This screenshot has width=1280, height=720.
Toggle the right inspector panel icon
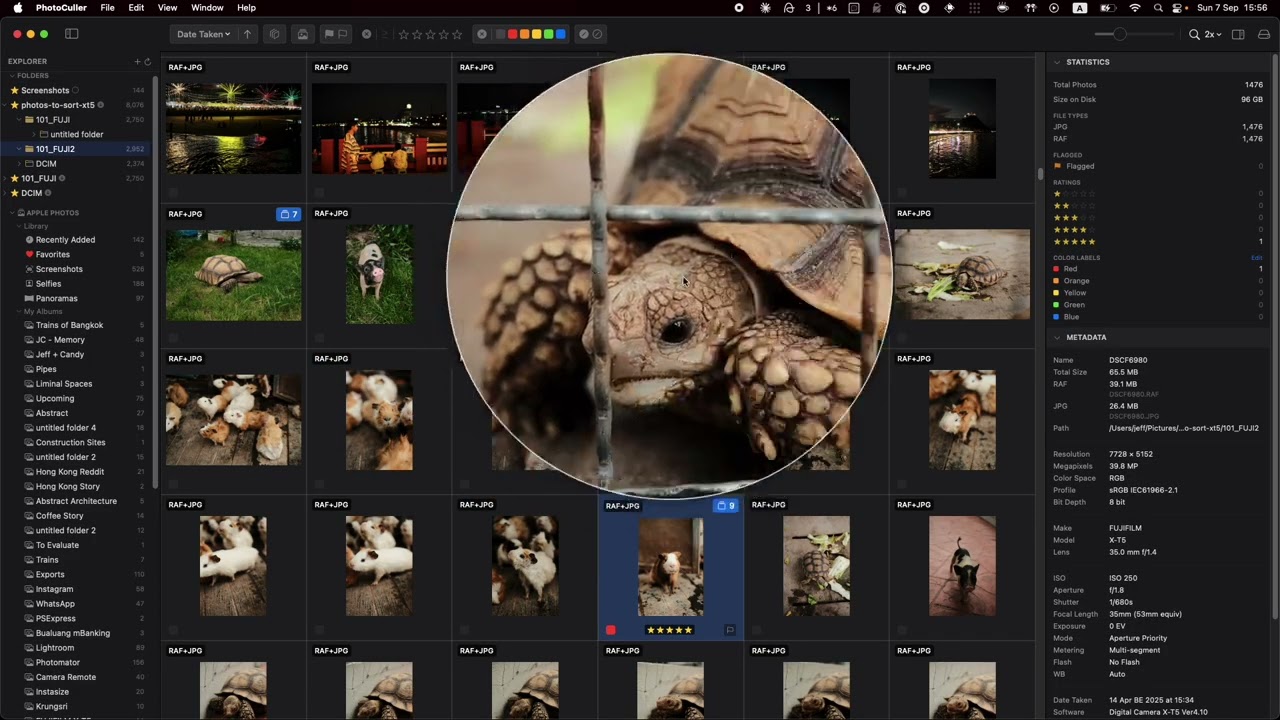click(1238, 34)
